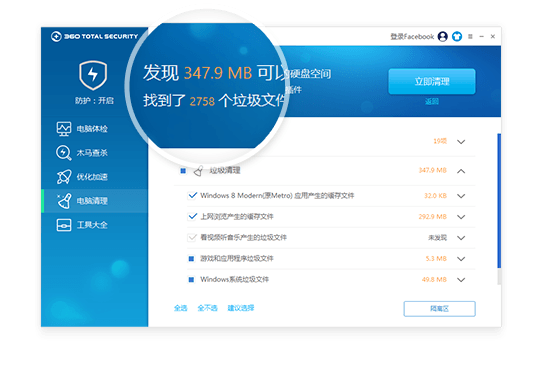
Task: Toggle 游戏和应用程序垃圾文件 checkbox
Action: (x=191, y=259)
